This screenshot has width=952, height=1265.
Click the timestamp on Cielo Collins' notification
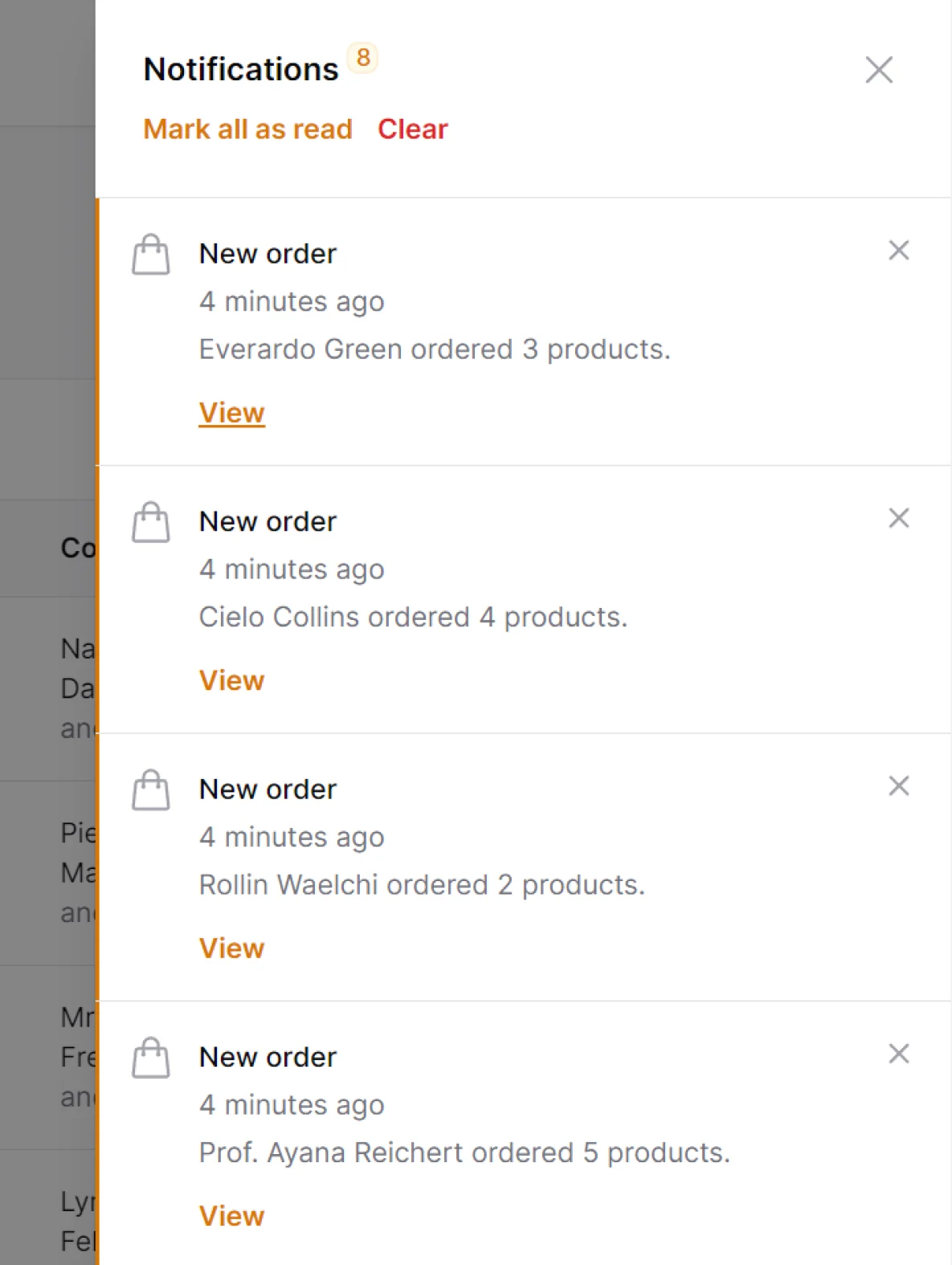click(292, 569)
